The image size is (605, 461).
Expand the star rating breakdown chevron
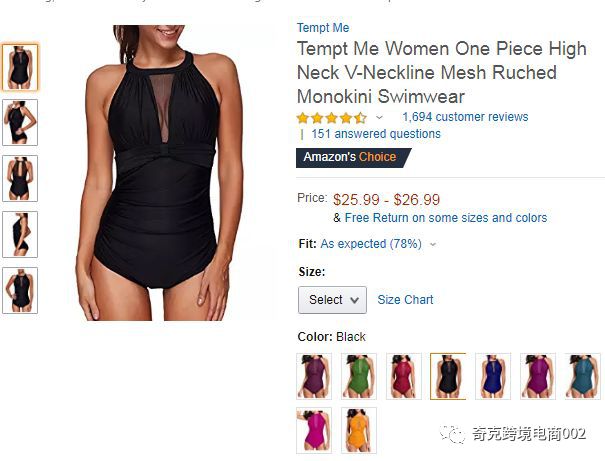pos(379,118)
